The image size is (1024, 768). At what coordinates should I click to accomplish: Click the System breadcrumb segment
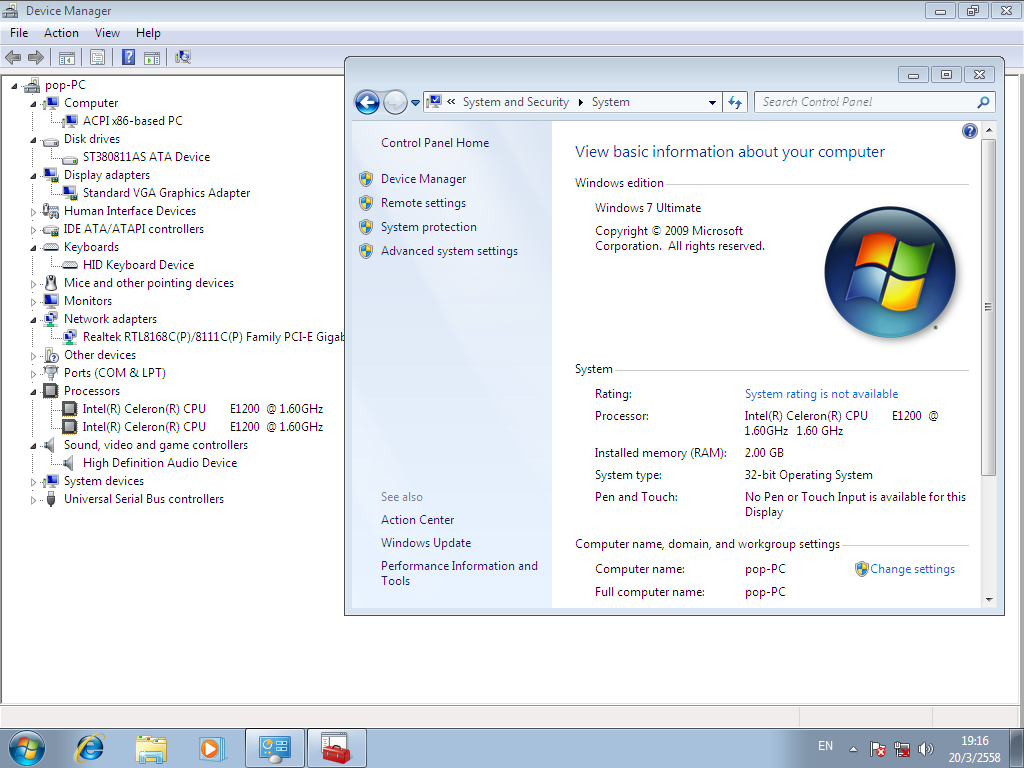click(611, 102)
